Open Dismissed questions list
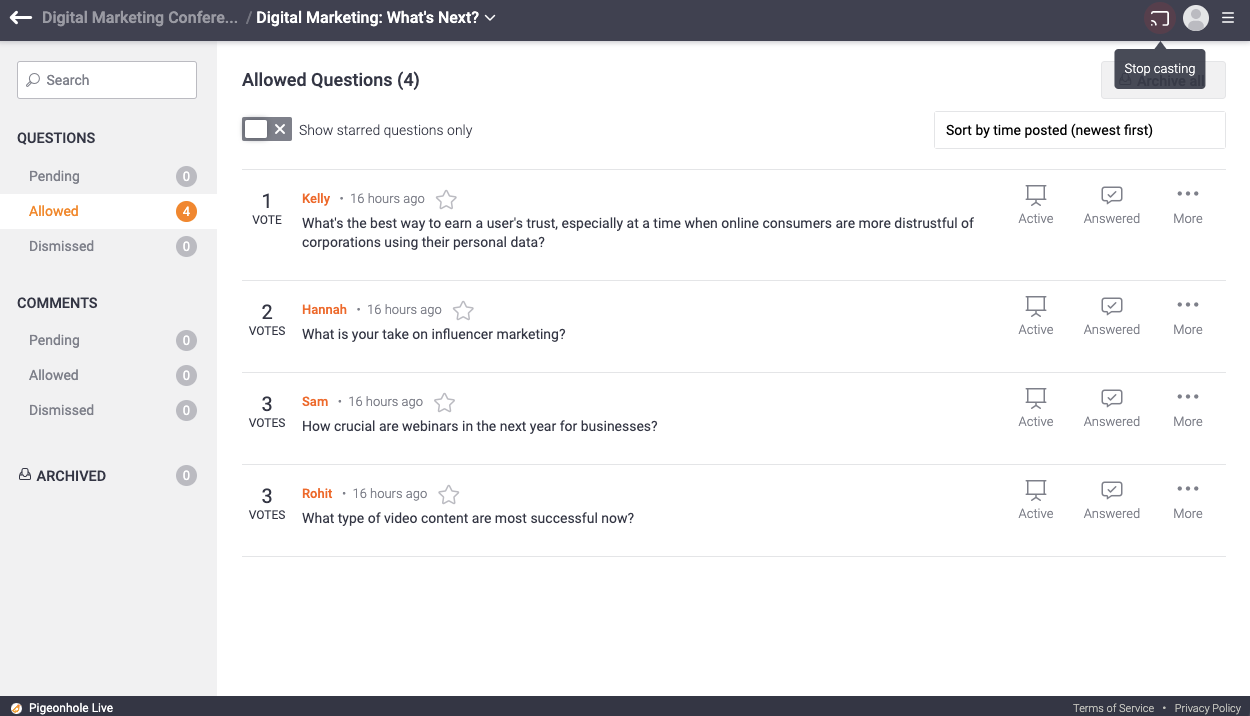The width and height of the screenshot is (1250, 716). [61, 246]
